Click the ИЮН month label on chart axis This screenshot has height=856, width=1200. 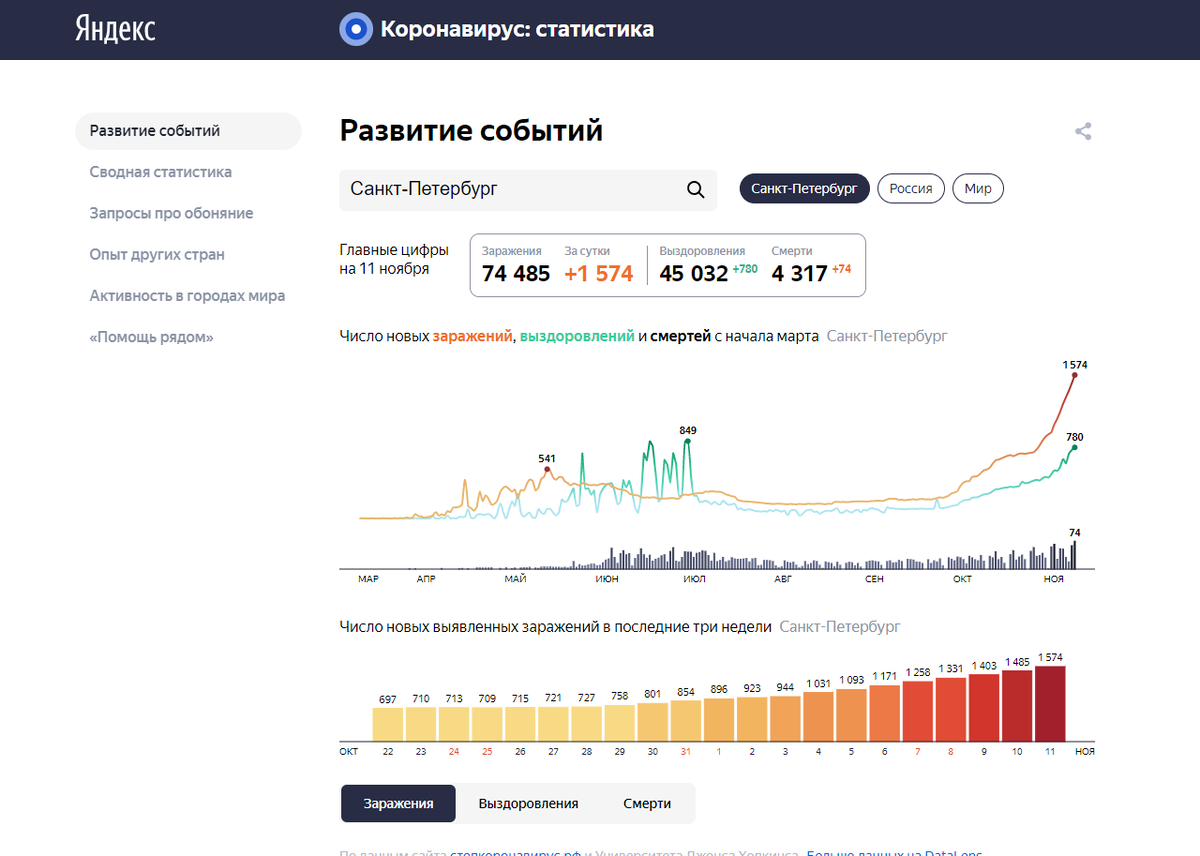click(x=606, y=579)
